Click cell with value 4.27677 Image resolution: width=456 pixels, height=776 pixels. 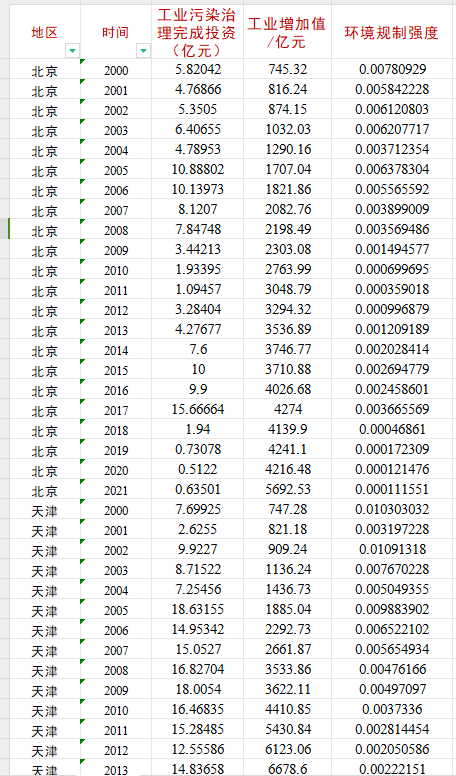pos(198,330)
